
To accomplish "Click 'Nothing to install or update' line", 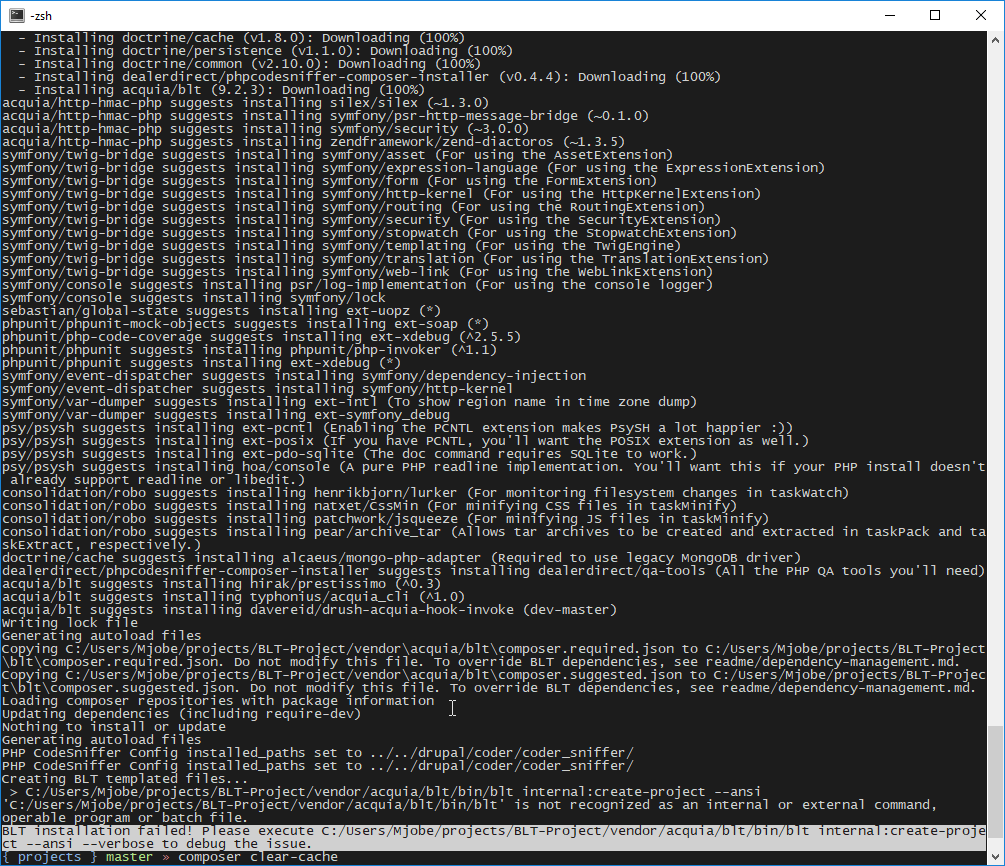I will tap(113, 727).
